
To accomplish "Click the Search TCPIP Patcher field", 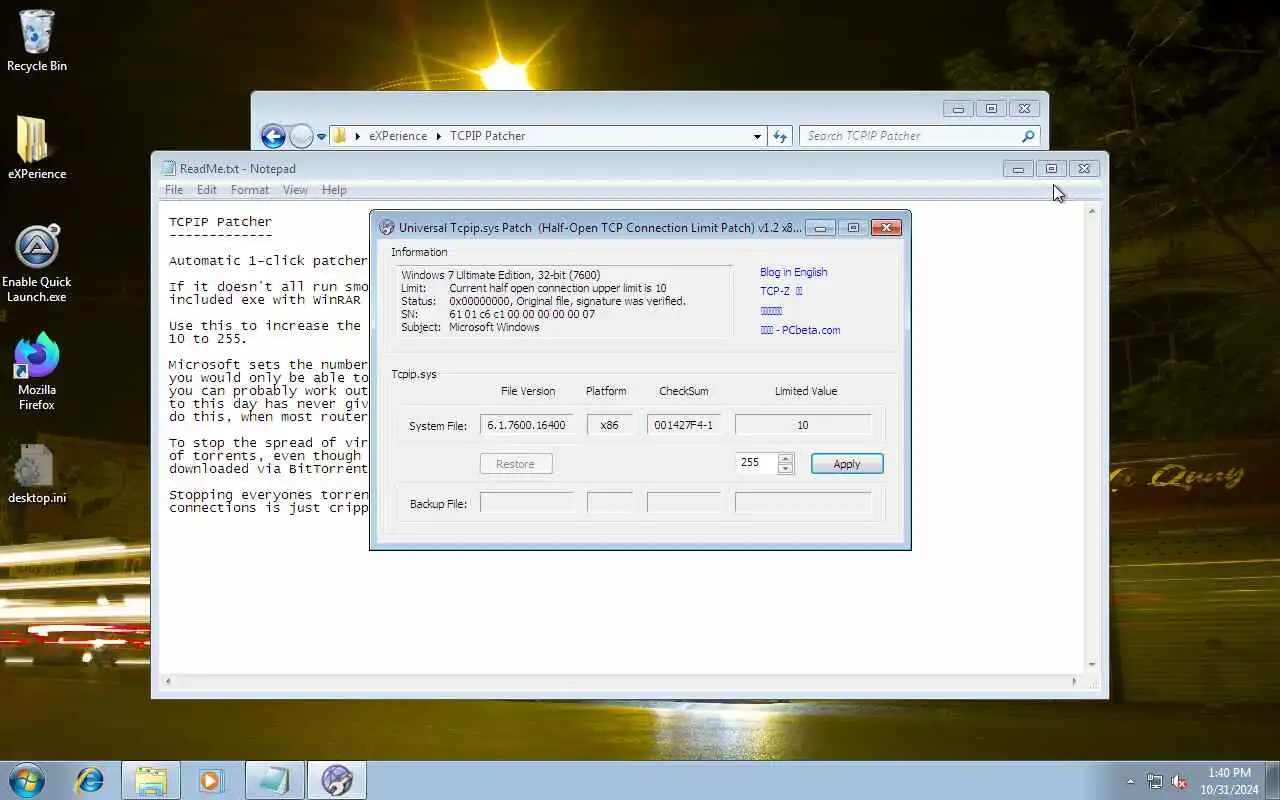I will point(910,136).
